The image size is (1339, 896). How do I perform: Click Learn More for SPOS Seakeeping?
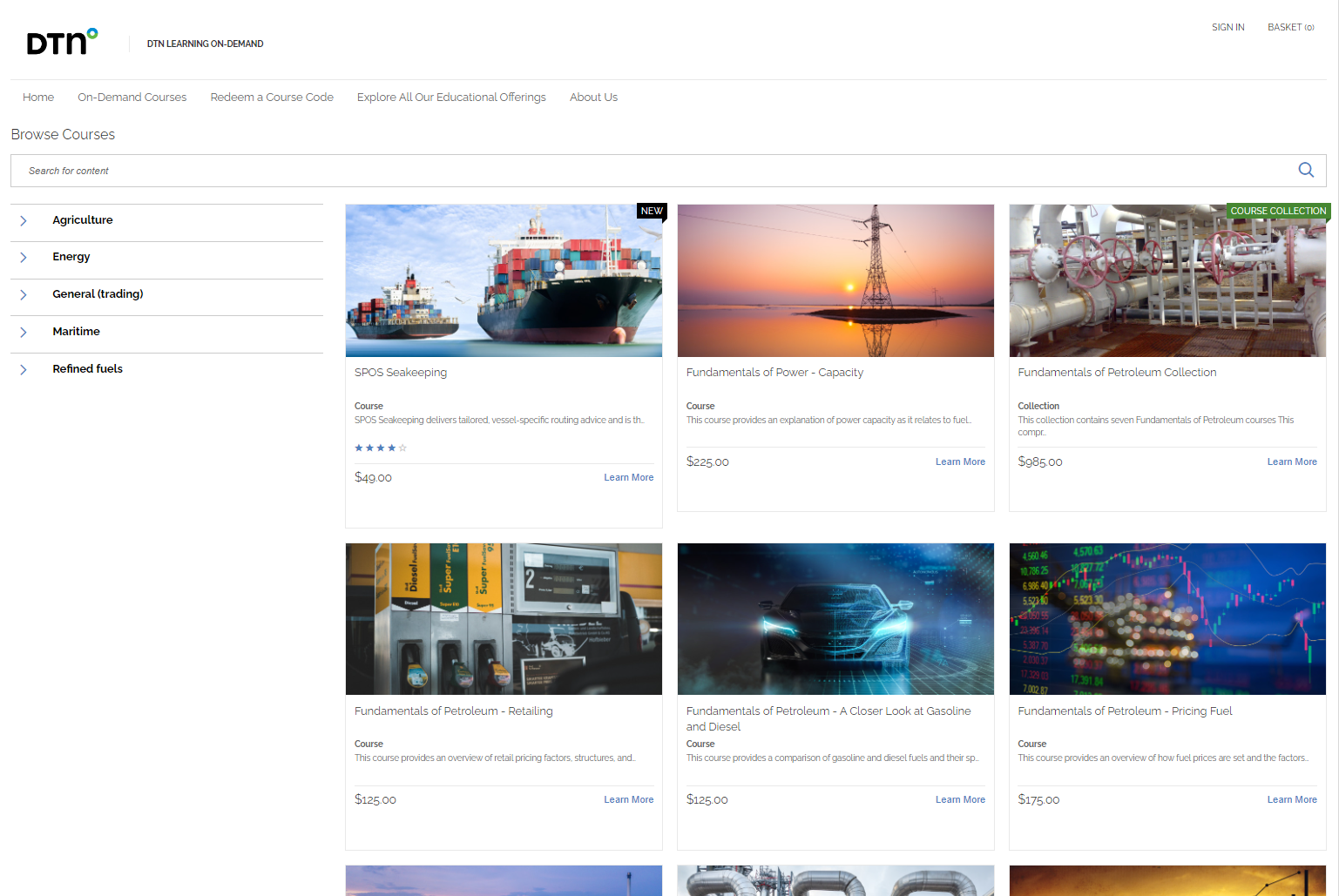(628, 477)
